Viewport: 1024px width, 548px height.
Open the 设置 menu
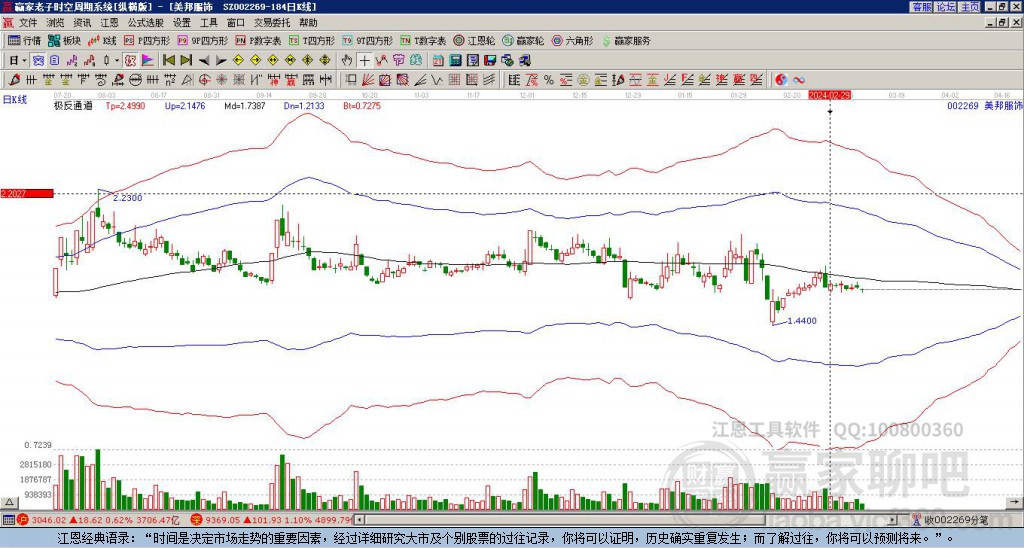182,23
